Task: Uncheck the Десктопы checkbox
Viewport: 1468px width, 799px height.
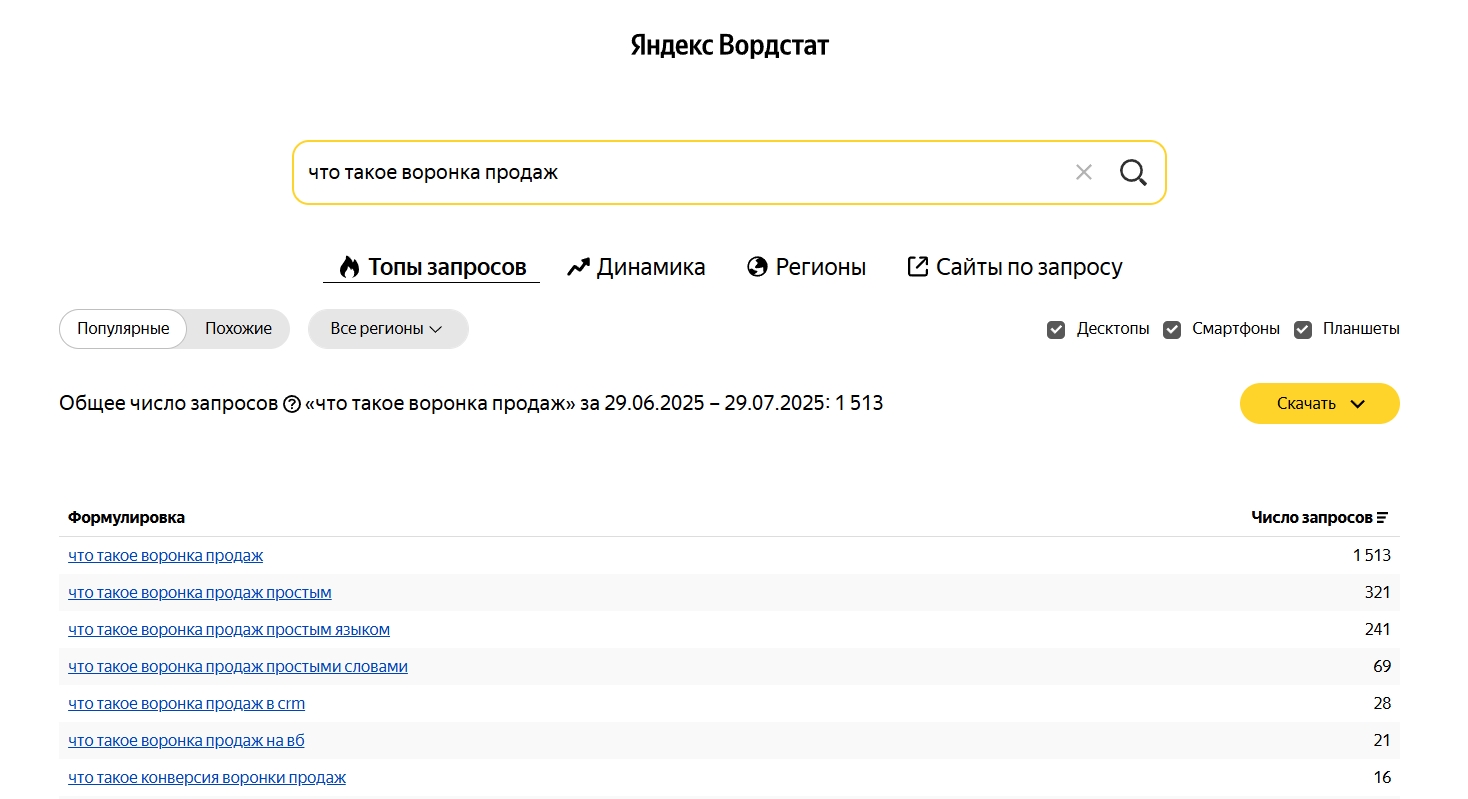Action: (1056, 328)
